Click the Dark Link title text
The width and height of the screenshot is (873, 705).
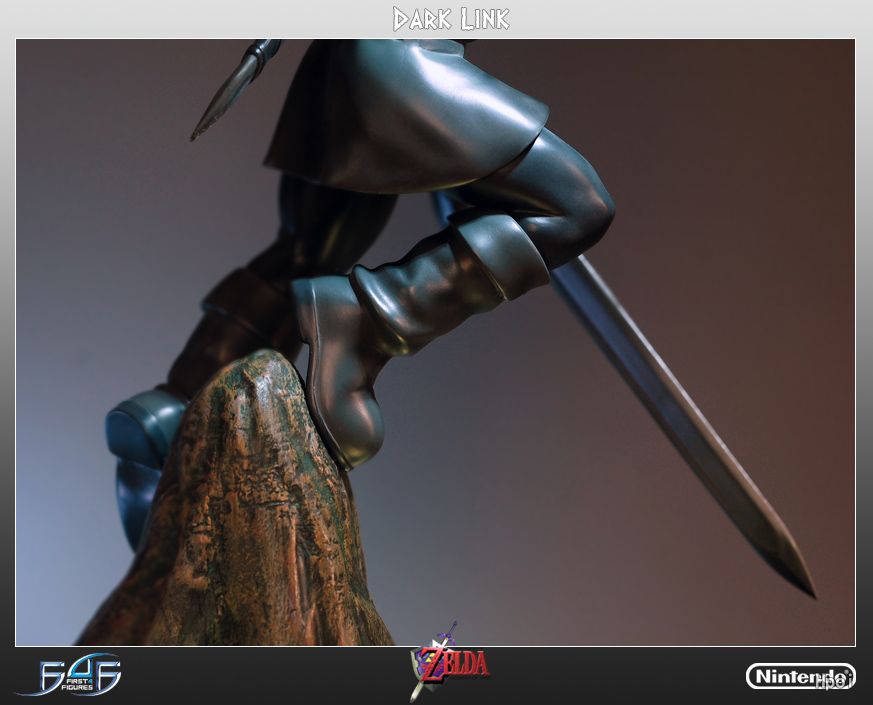click(450, 19)
